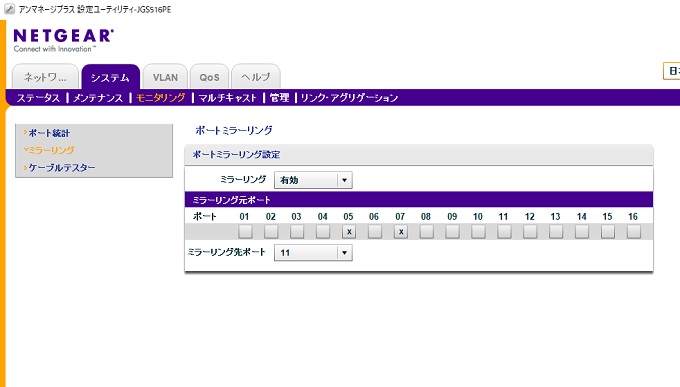Screen dimensions: 680x387
Task: Select the システム tab
Action: click(110, 77)
